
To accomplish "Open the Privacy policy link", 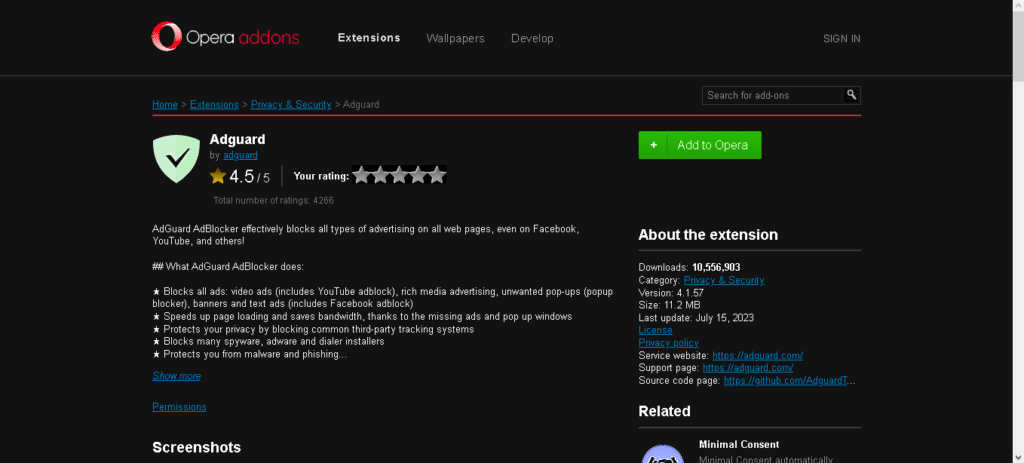I will pos(669,343).
